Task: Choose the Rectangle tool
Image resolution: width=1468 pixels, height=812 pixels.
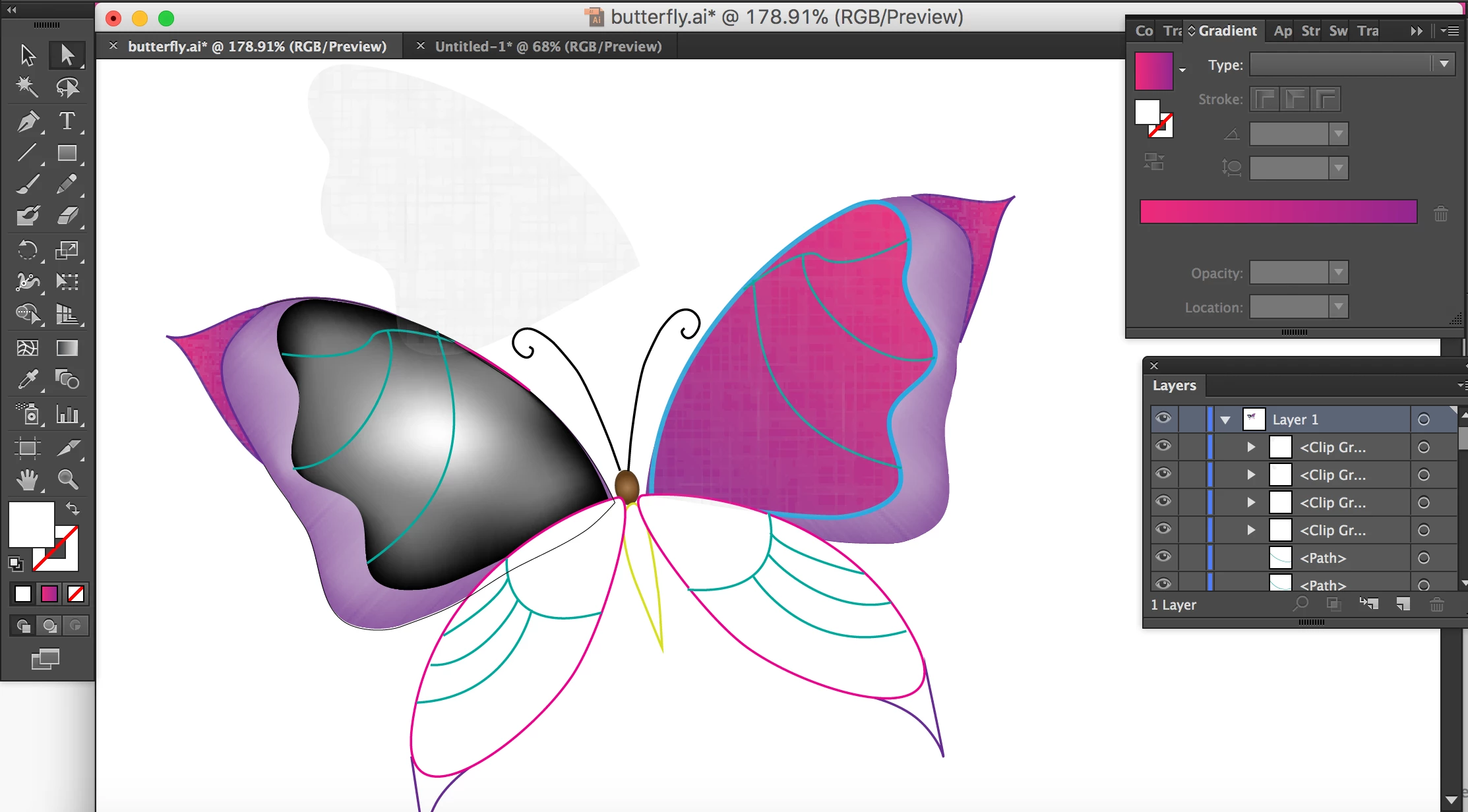Action: click(x=67, y=153)
